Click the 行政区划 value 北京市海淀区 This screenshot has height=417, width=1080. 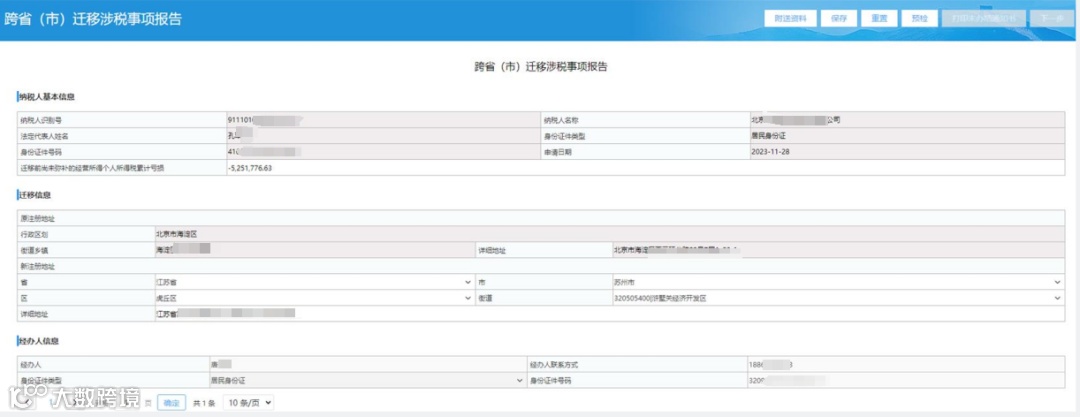coord(610,234)
